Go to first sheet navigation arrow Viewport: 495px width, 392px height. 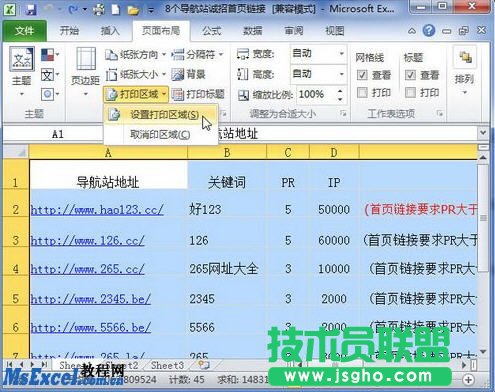[10, 365]
